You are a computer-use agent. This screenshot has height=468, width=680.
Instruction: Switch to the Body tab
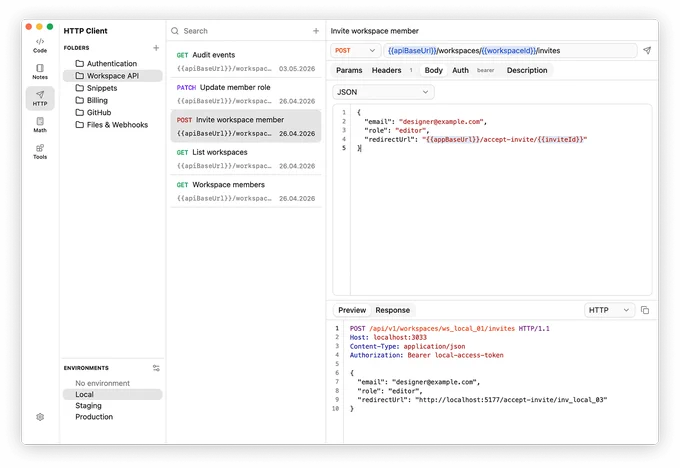point(433,70)
